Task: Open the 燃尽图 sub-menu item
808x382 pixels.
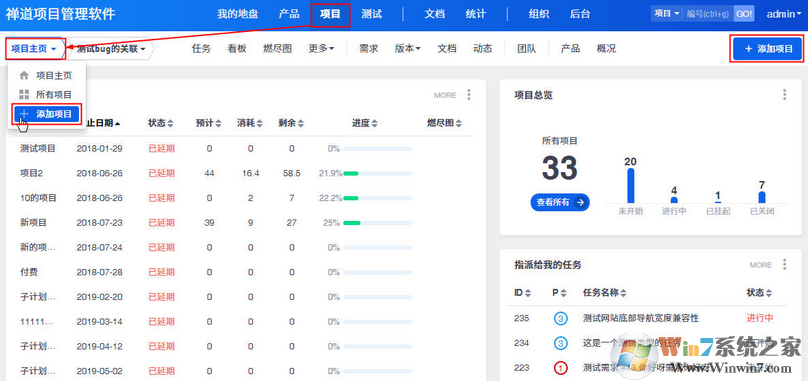Action: [277, 49]
